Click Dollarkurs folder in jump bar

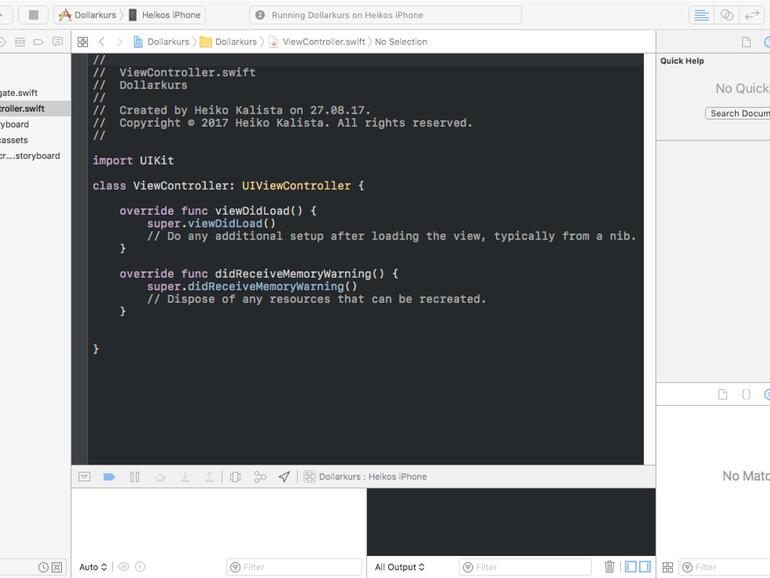tap(228, 42)
